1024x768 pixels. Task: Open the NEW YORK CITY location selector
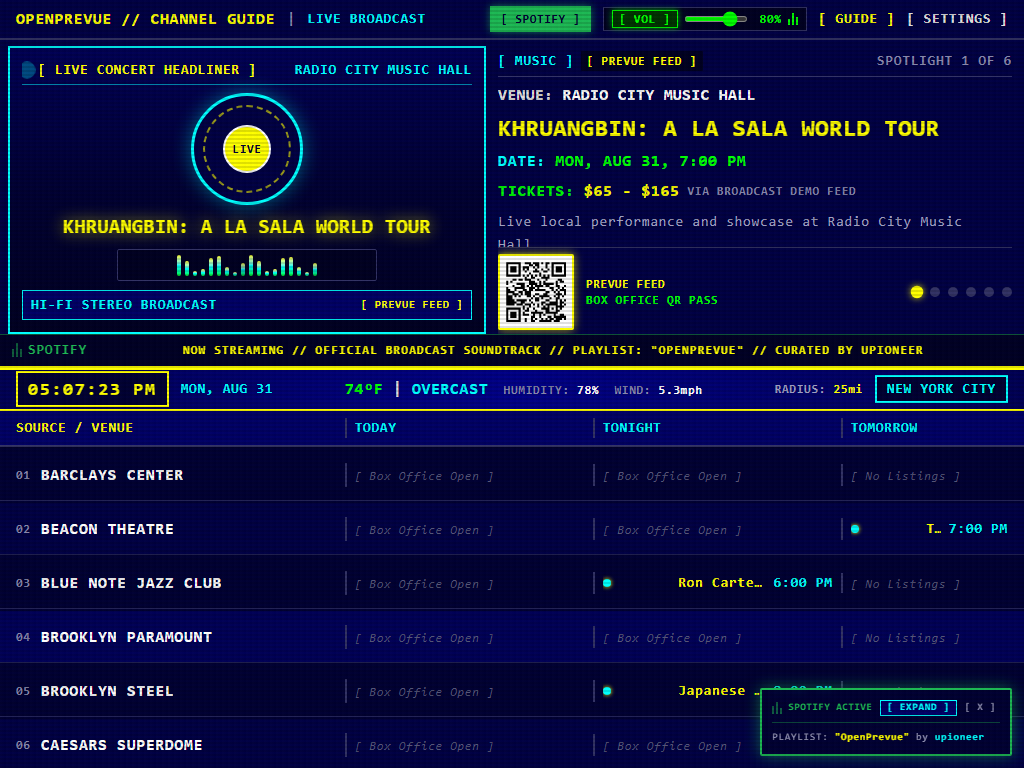pos(940,389)
